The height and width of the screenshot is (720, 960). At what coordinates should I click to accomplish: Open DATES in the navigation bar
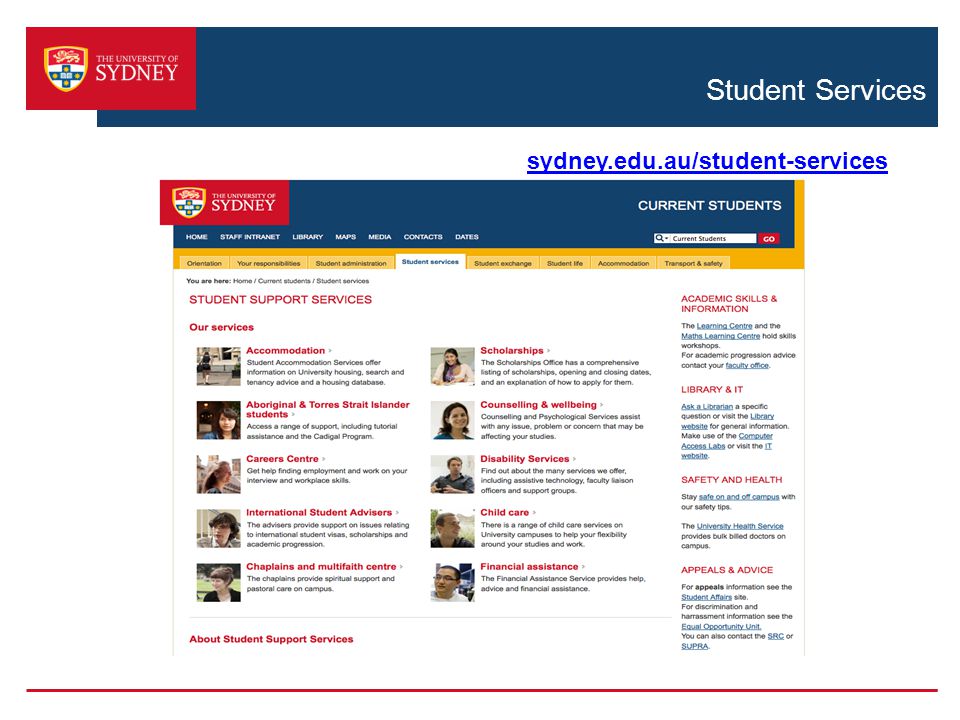coord(467,237)
